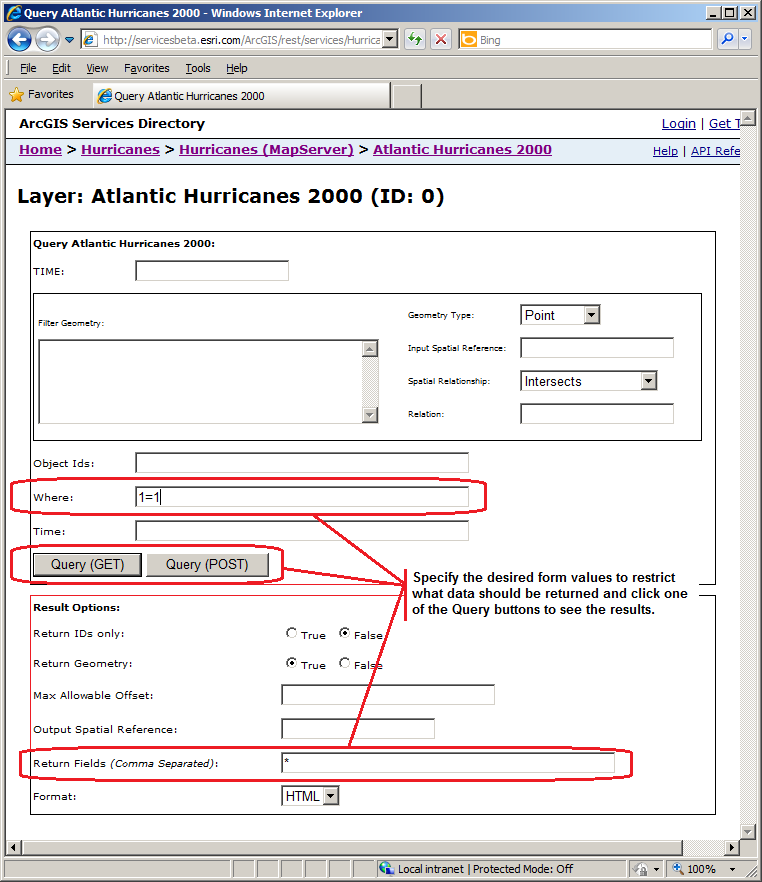Click the browser Back arrow button

[20, 39]
